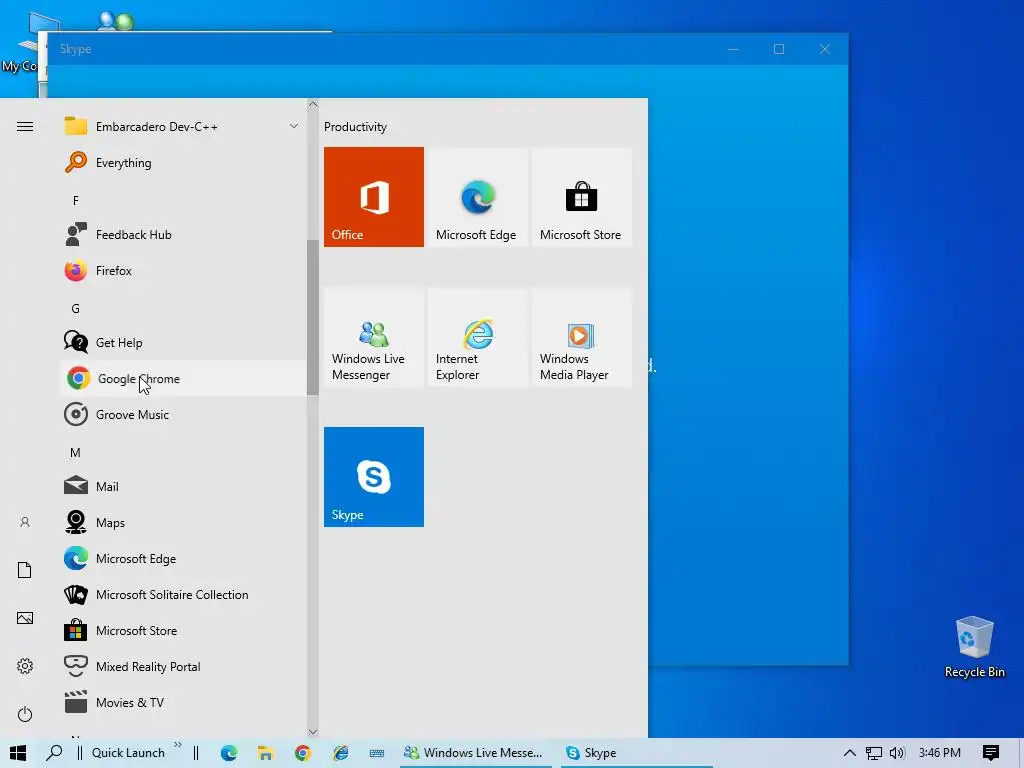Viewport: 1024px width, 768px height.
Task: Switch to Windows Live Messenger taskbar button
Action: (475, 753)
